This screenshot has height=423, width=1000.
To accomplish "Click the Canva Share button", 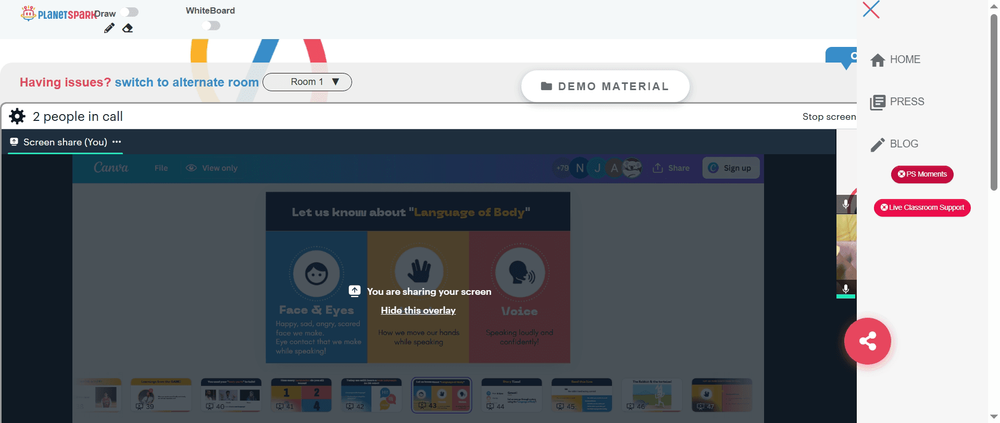I will (670, 168).
